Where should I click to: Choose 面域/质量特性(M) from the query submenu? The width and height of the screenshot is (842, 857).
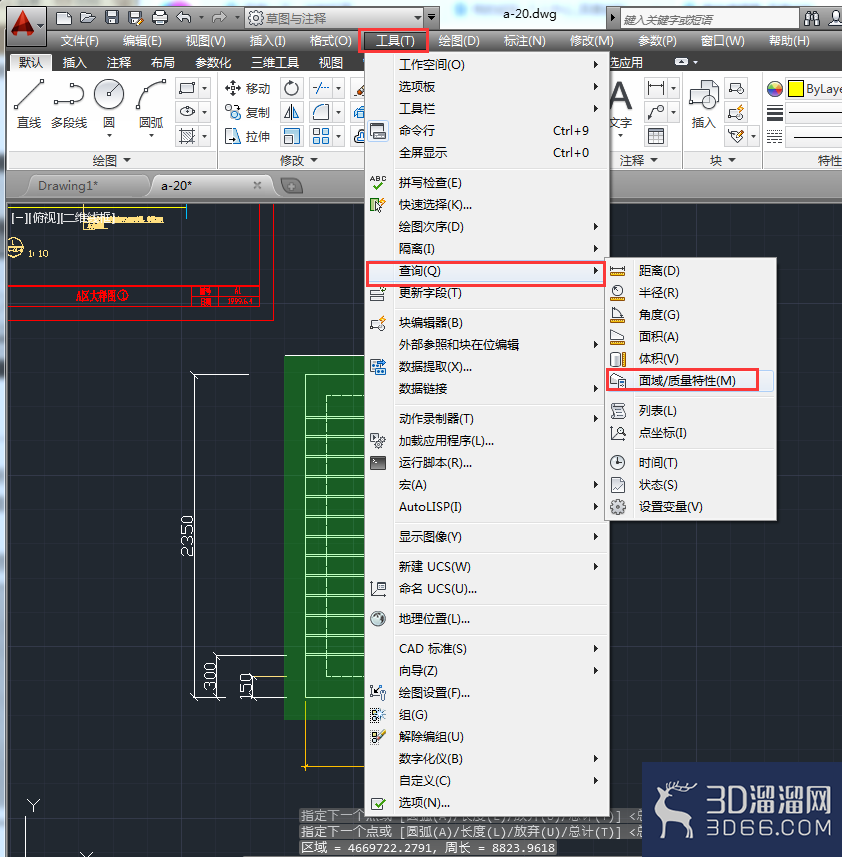coord(690,380)
